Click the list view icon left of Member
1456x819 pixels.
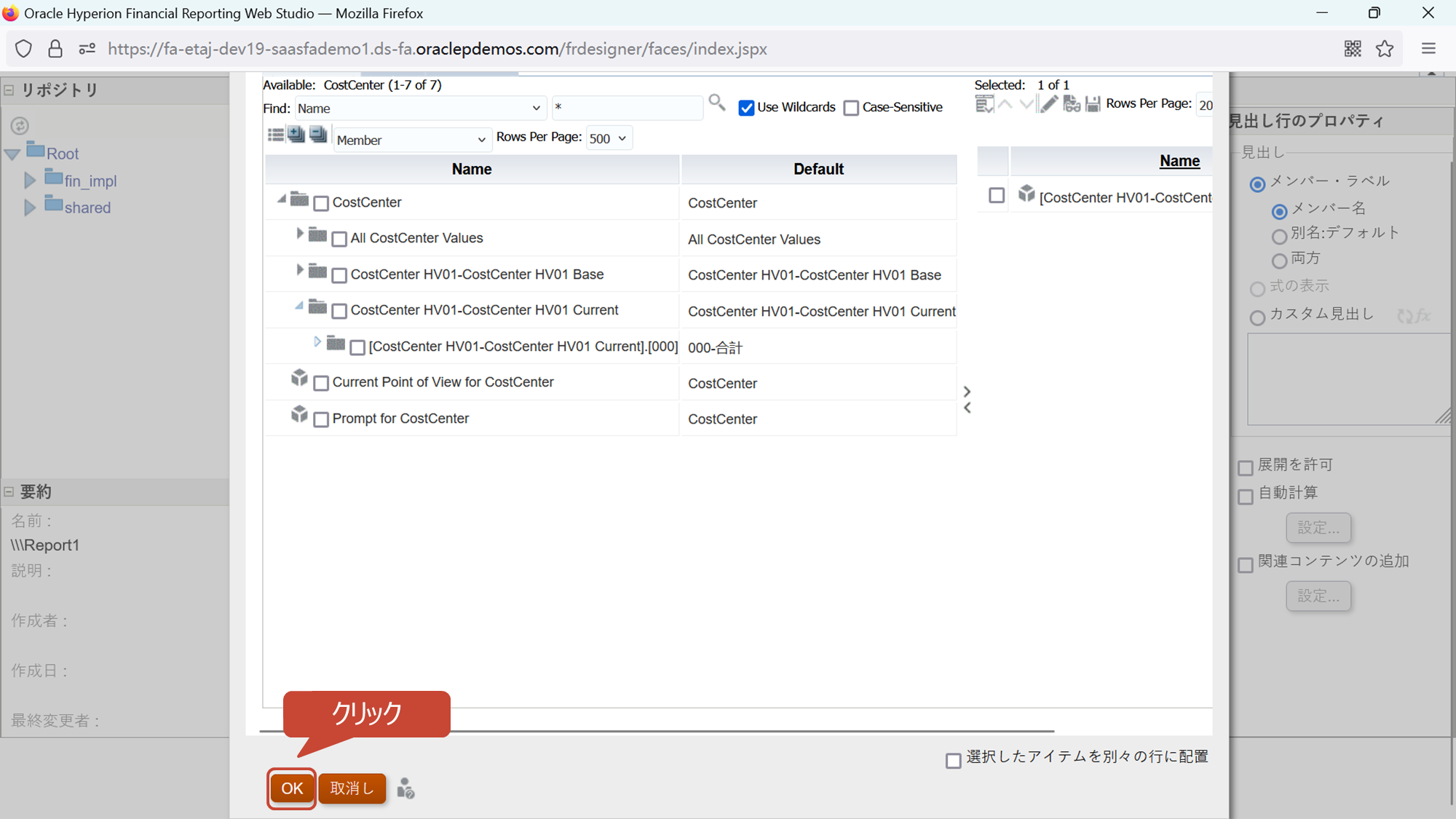tap(275, 135)
